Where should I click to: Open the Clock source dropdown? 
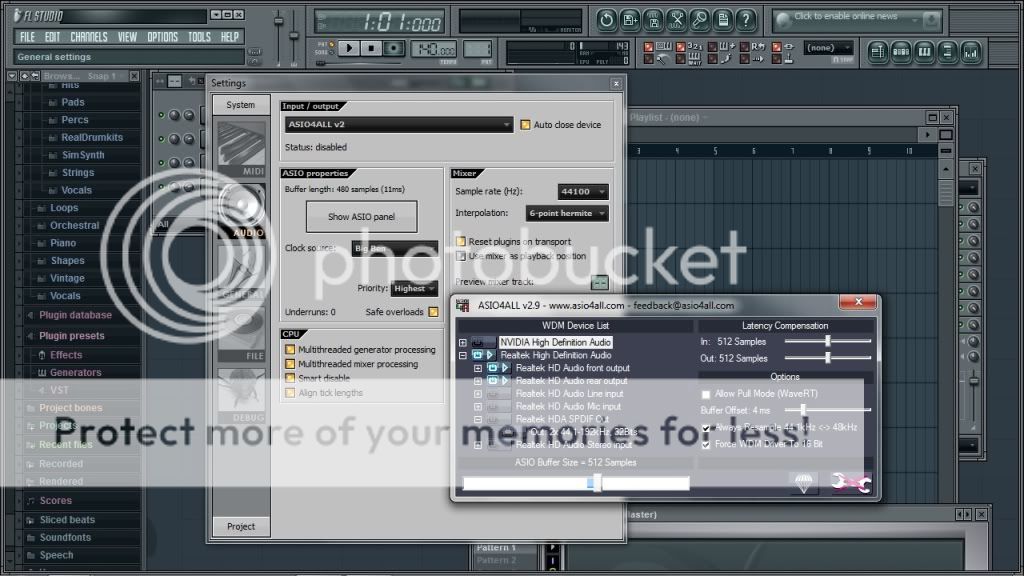click(x=394, y=249)
